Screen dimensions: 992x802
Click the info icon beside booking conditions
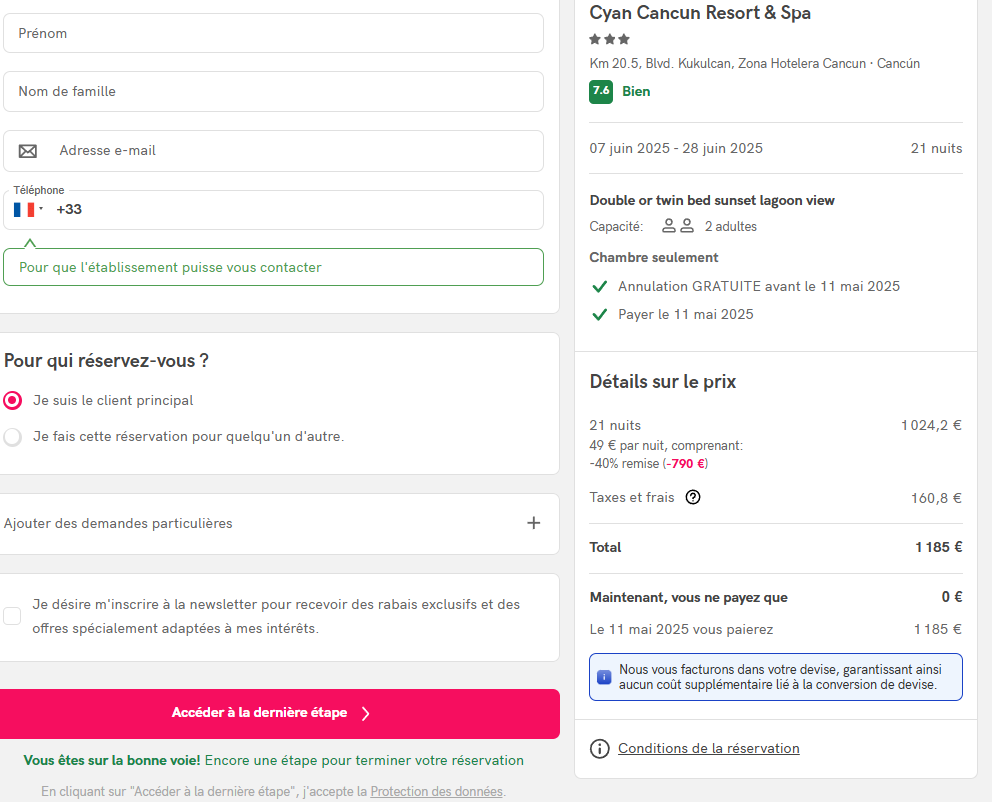[600, 749]
